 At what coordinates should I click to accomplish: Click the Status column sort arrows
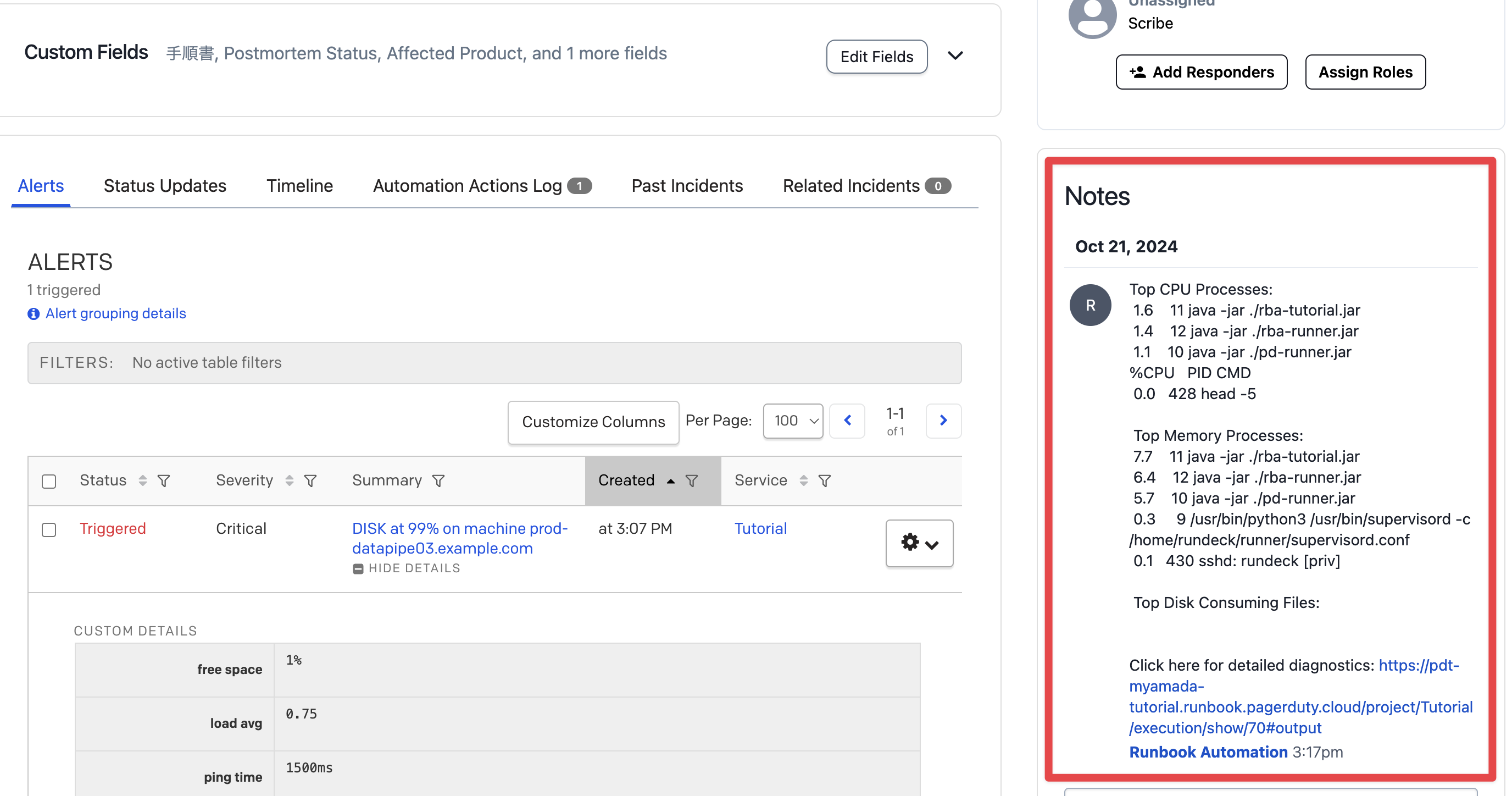pos(143,480)
